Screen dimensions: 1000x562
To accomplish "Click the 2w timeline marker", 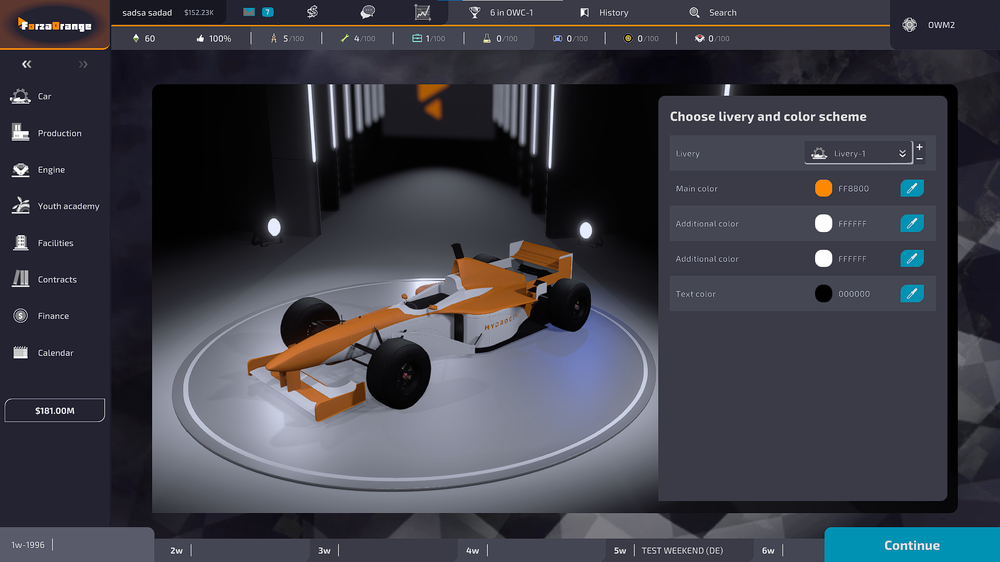I will 177,551.
